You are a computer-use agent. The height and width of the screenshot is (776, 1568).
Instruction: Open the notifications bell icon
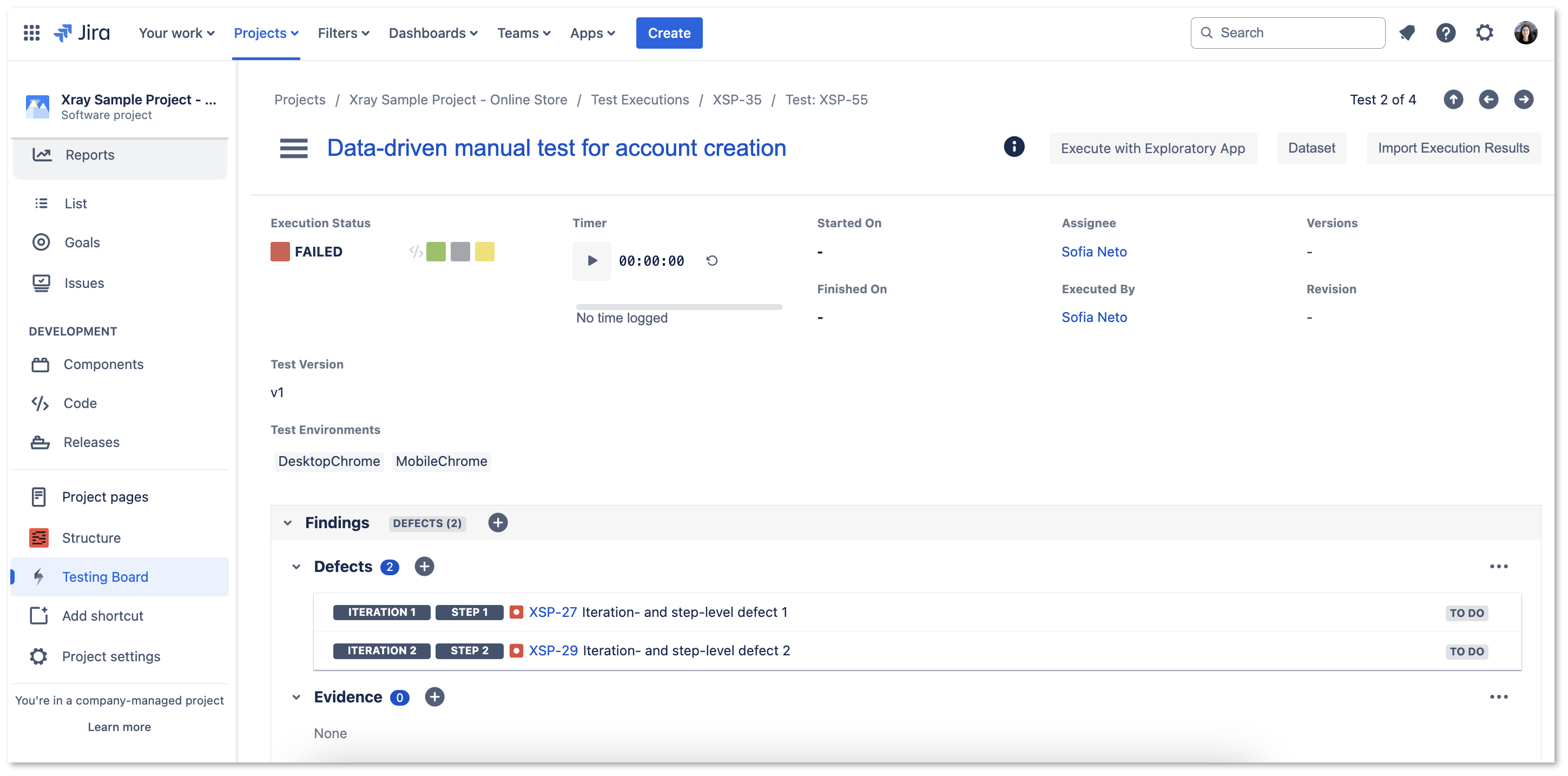[x=1407, y=33]
